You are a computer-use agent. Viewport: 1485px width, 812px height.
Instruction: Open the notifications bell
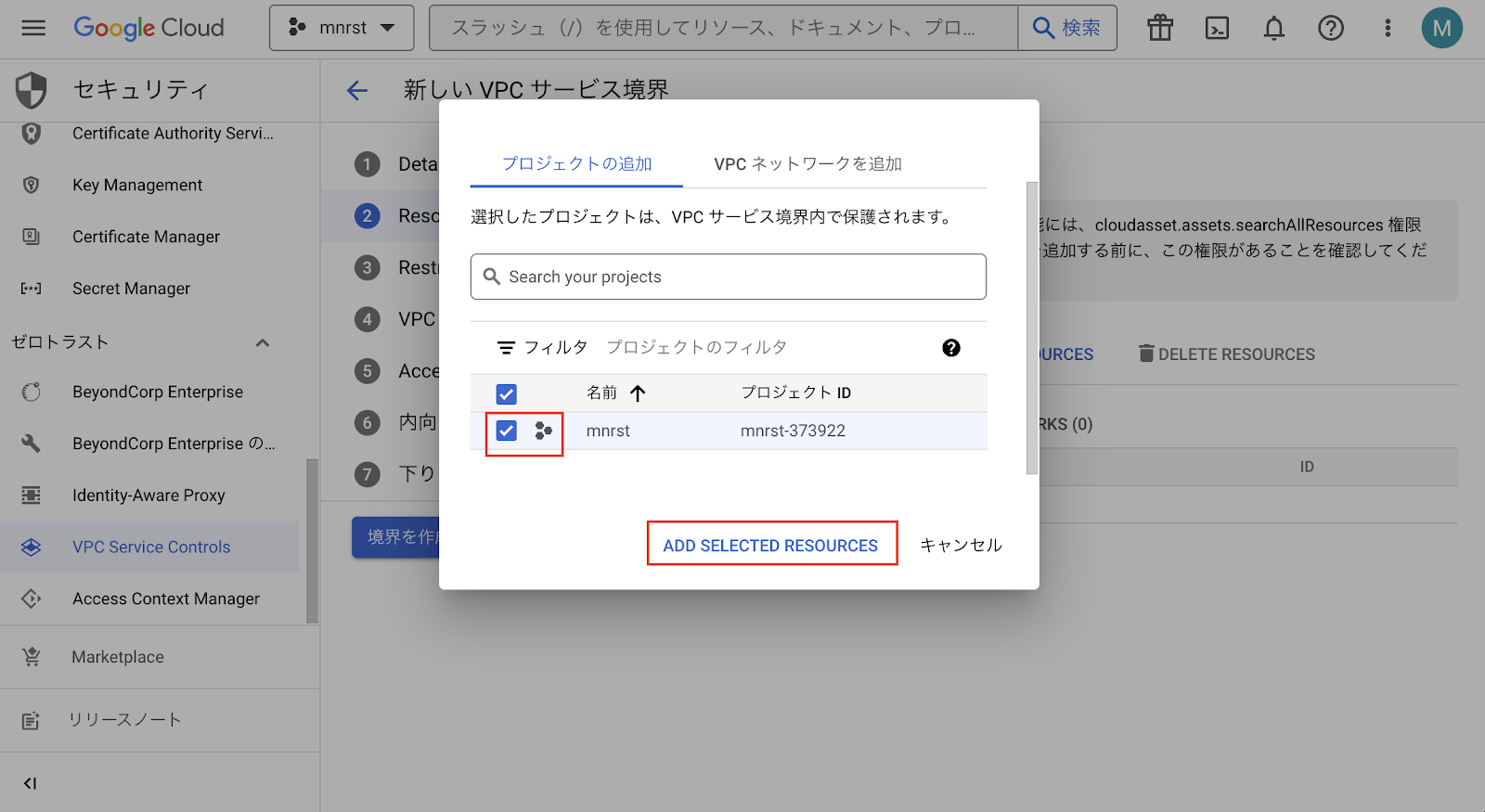[1274, 28]
